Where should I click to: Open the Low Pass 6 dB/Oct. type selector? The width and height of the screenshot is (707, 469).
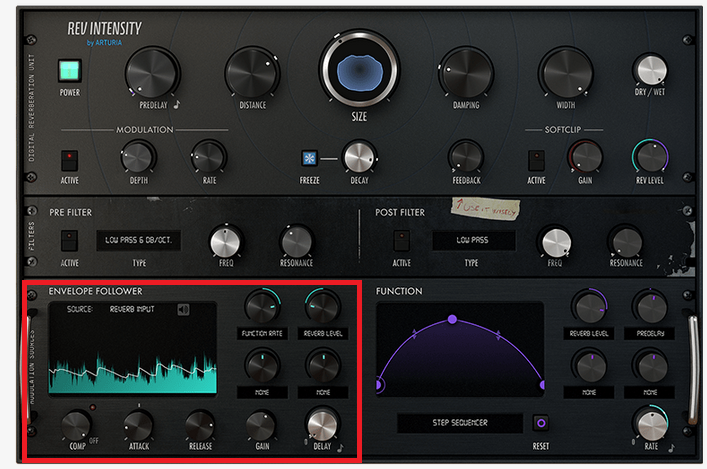pos(138,240)
